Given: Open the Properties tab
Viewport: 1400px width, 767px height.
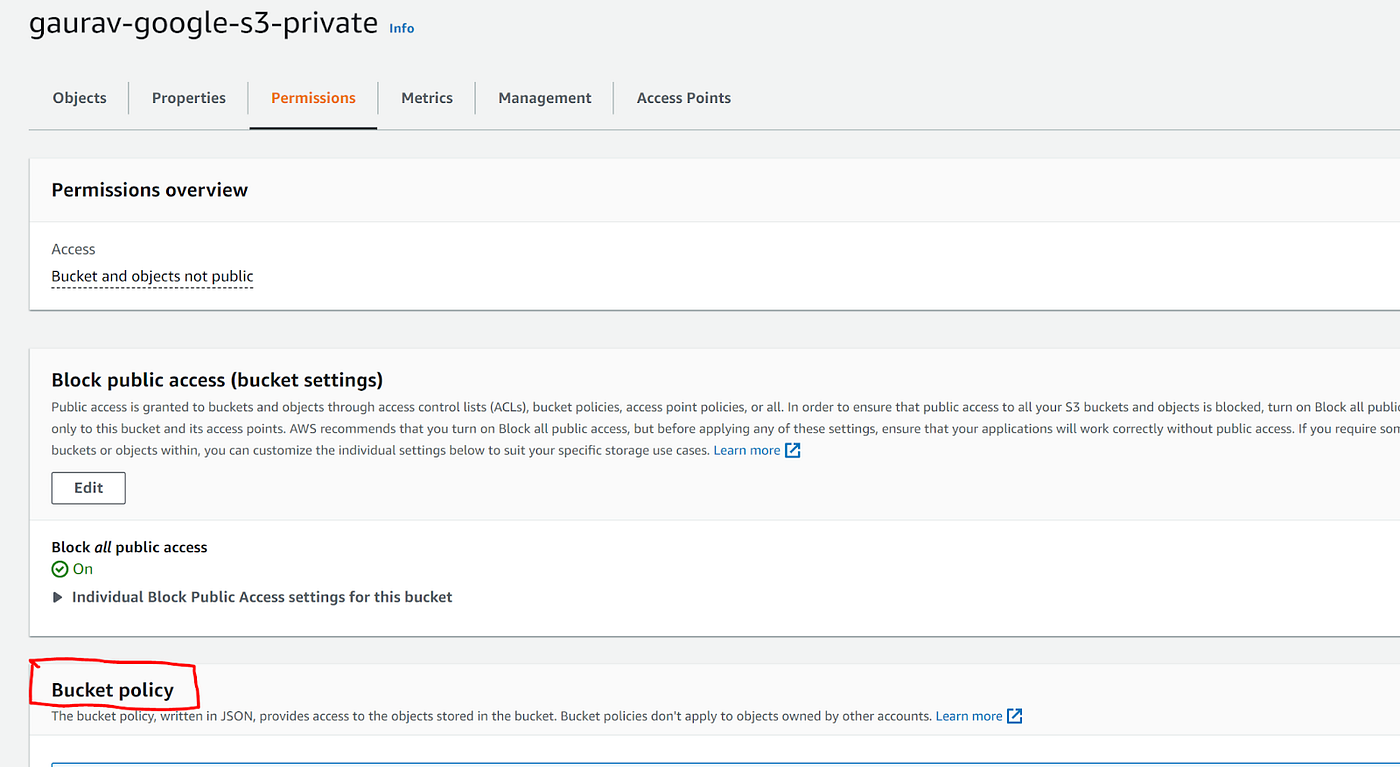Looking at the screenshot, I should click(x=188, y=97).
